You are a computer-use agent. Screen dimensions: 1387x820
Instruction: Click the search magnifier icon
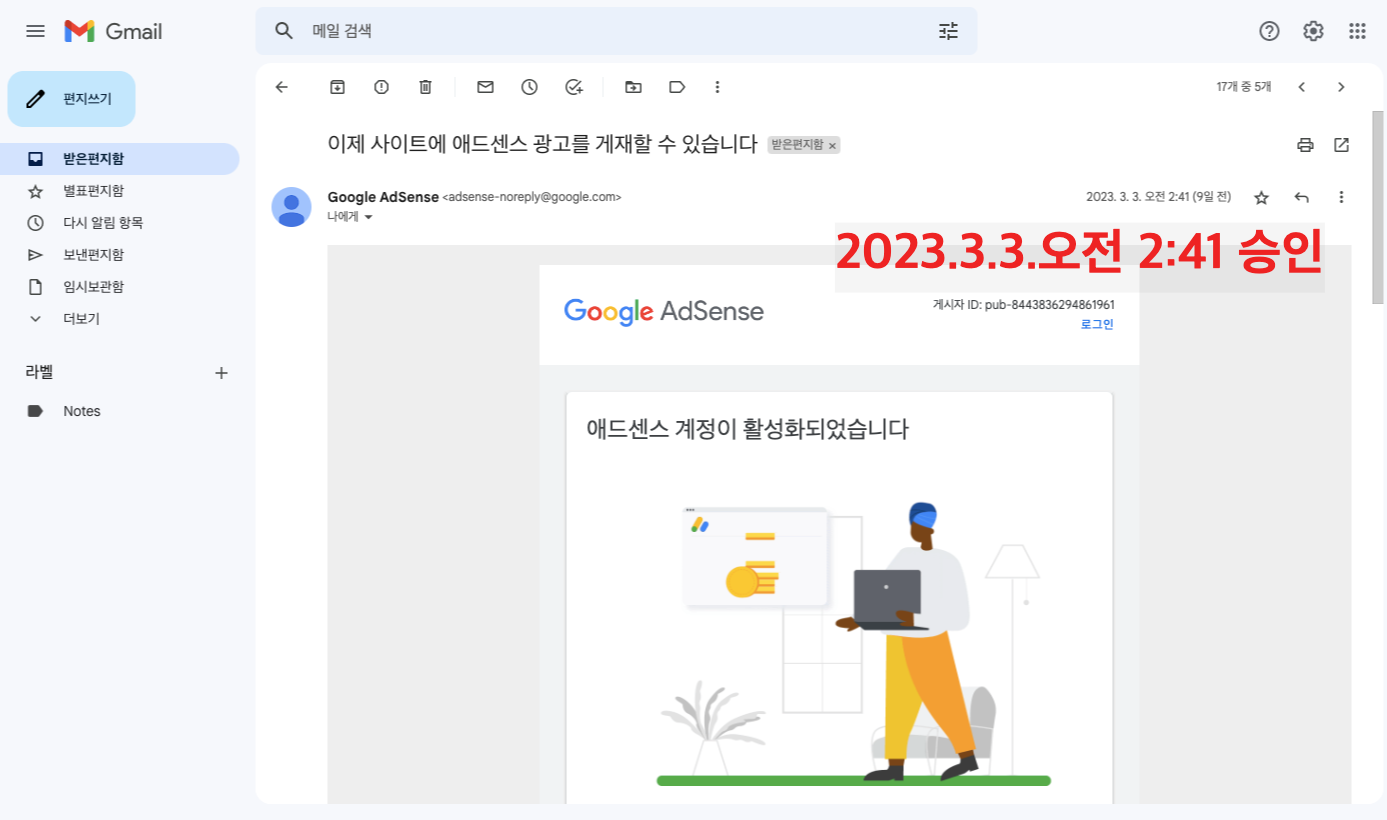(284, 31)
